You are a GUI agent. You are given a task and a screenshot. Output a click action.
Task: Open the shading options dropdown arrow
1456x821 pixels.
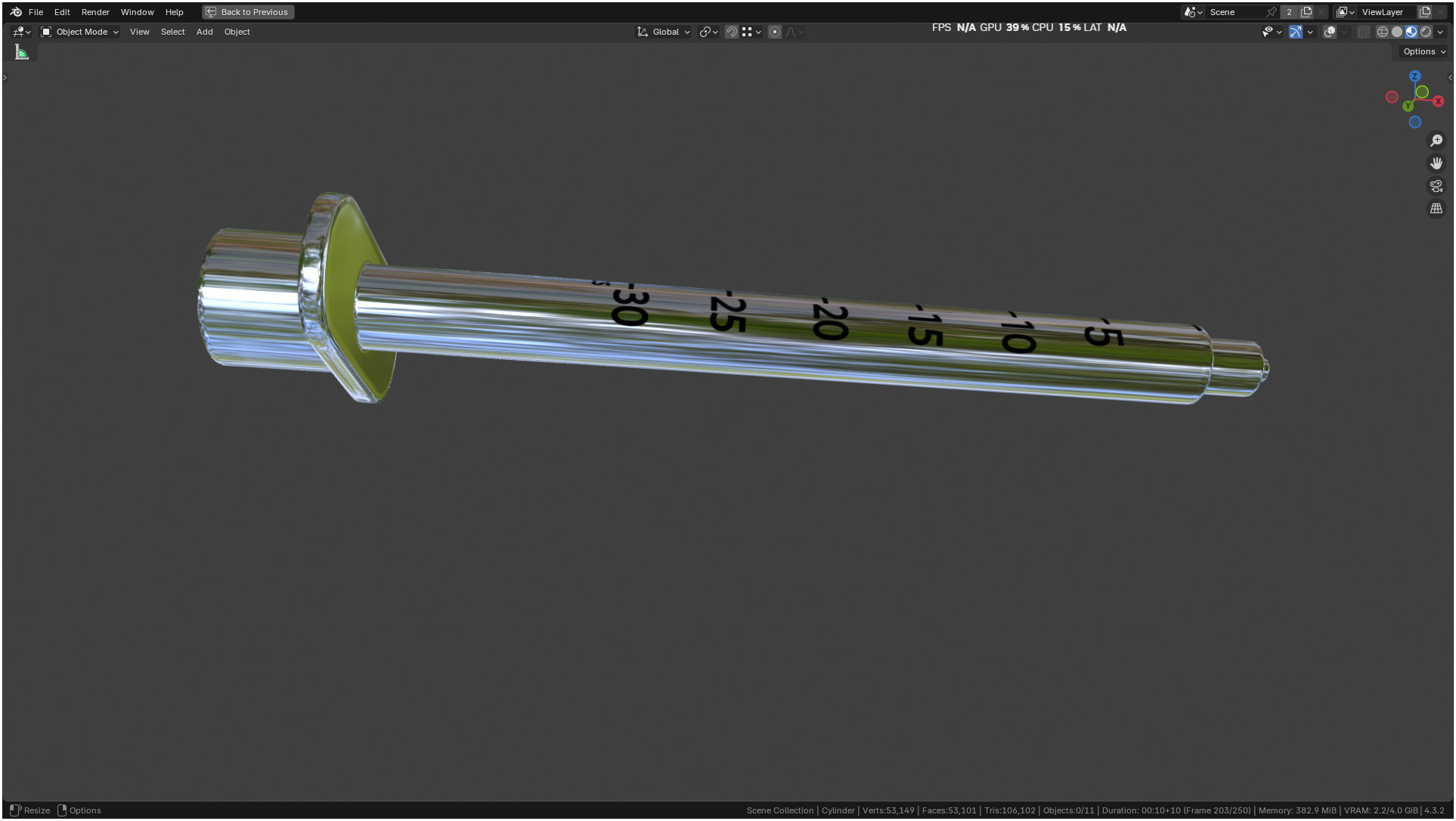[x=1440, y=32]
